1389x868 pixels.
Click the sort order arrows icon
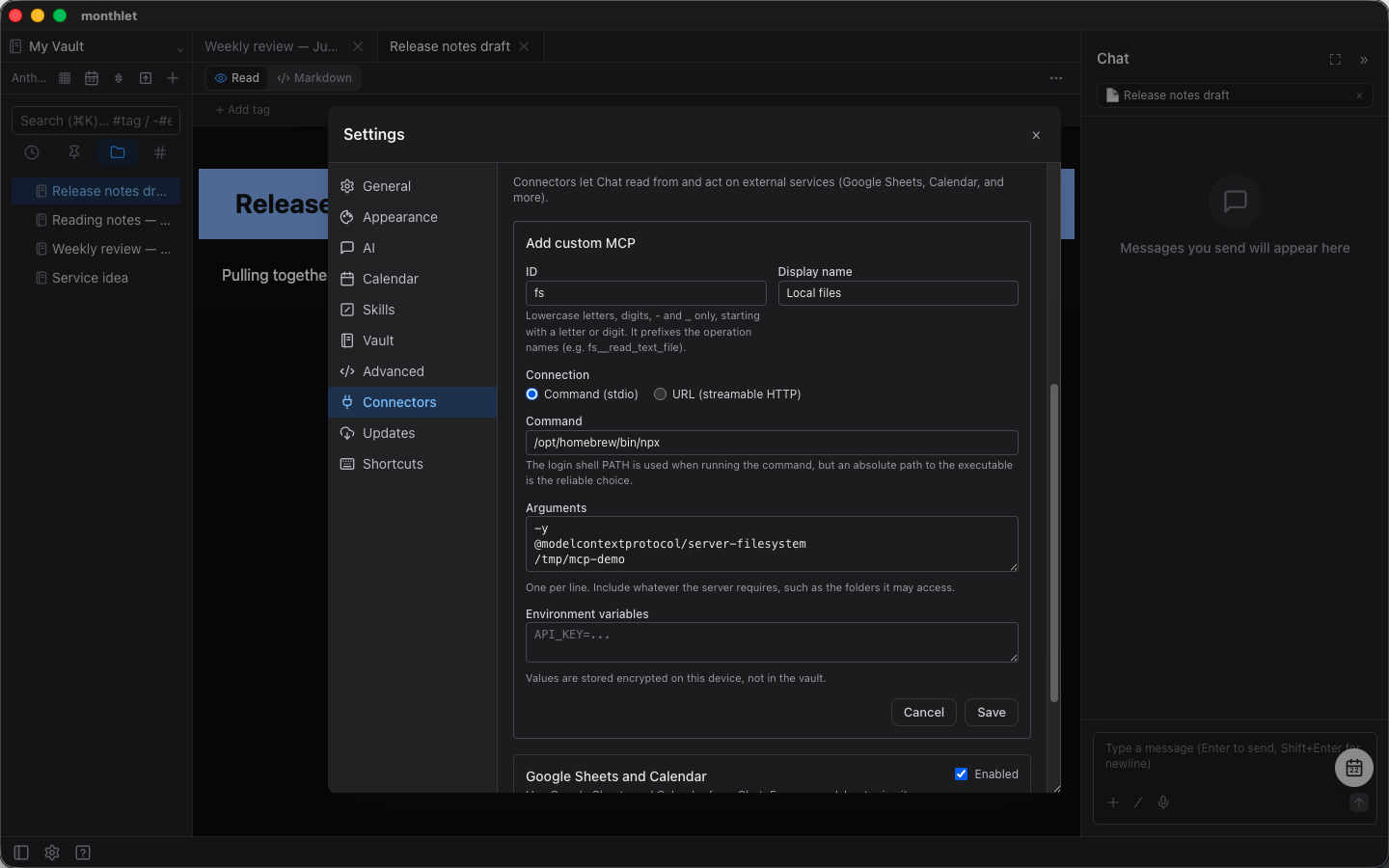click(x=119, y=78)
